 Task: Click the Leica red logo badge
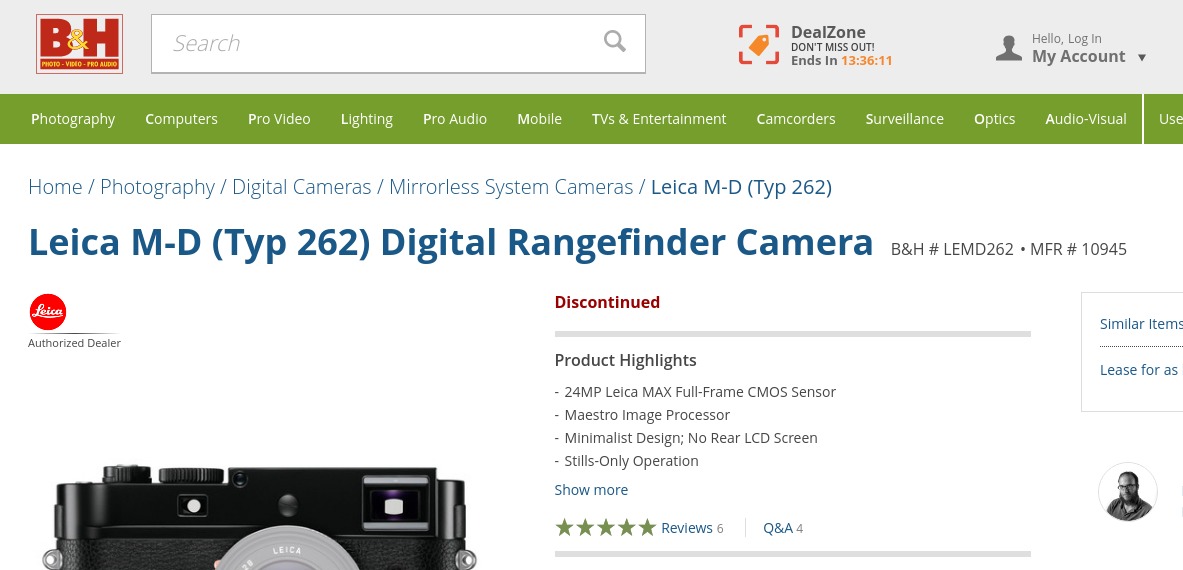pyautogui.click(x=48, y=312)
